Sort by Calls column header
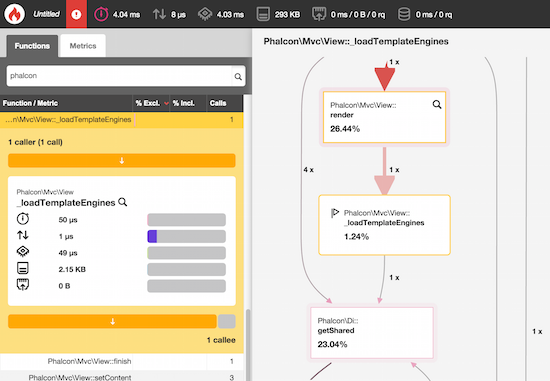The width and height of the screenshot is (550, 381). [224, 103]
